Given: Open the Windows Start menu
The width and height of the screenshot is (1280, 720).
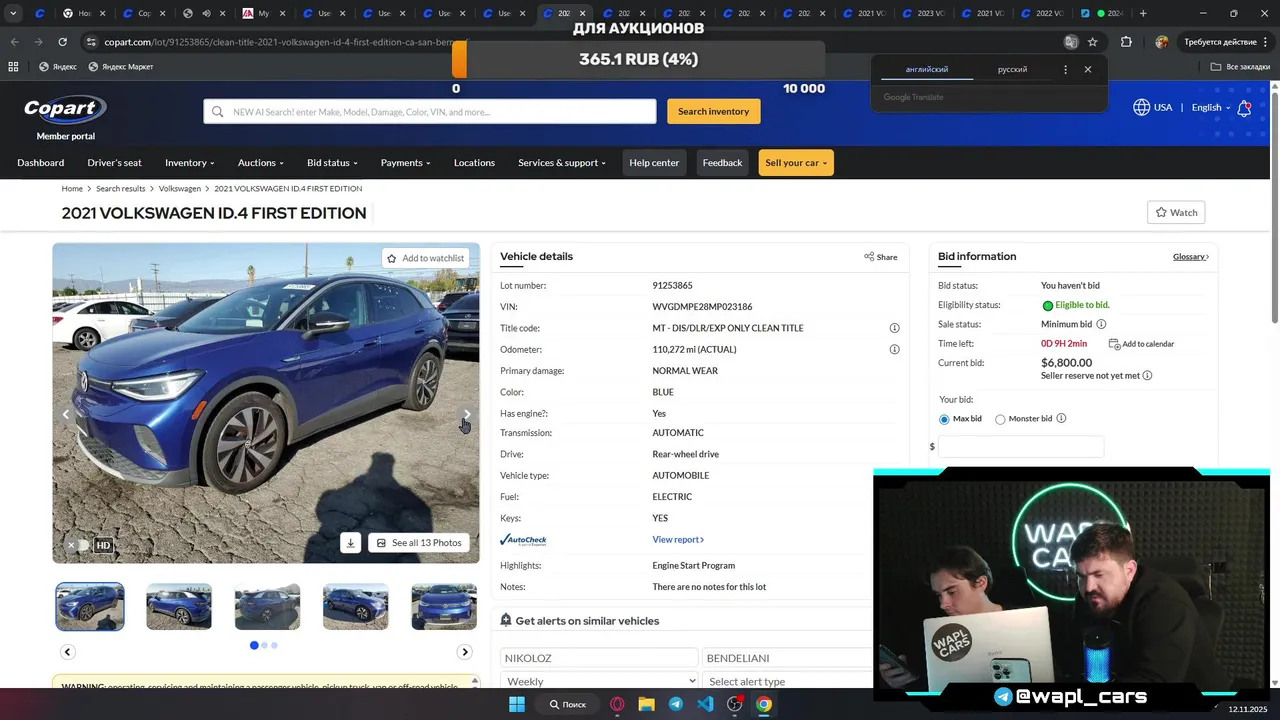Looking at the screenshot, I should 517,704.
